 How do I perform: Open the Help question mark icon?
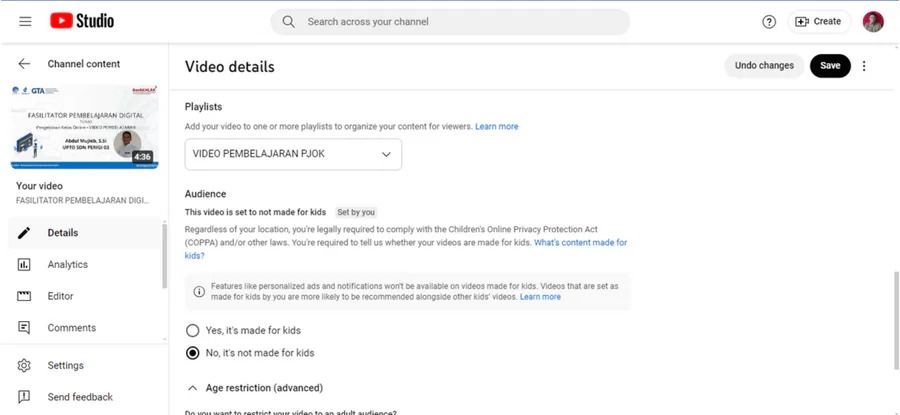(x=769, y=21)
